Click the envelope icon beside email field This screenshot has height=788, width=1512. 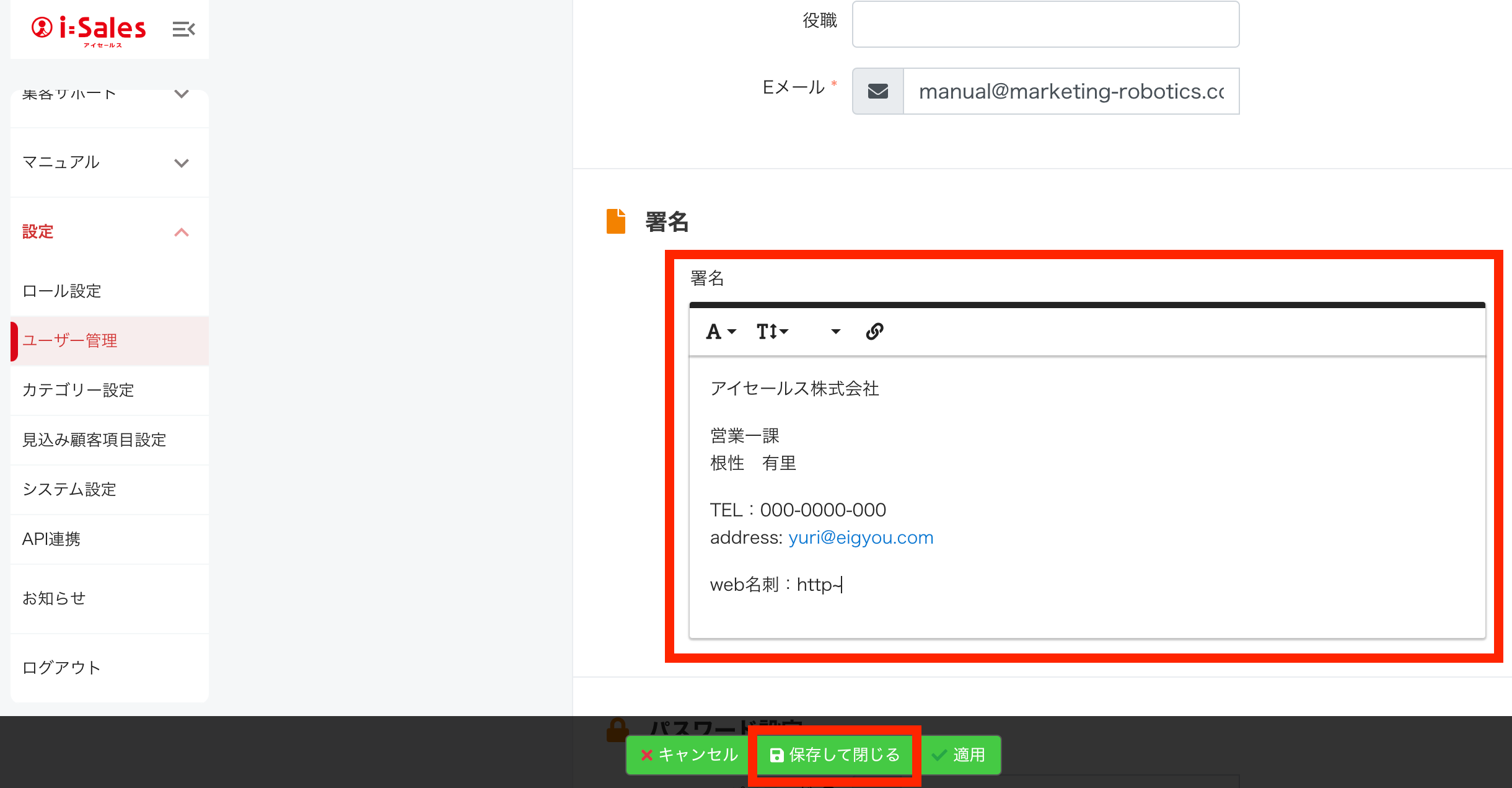[x=877, y=92]
